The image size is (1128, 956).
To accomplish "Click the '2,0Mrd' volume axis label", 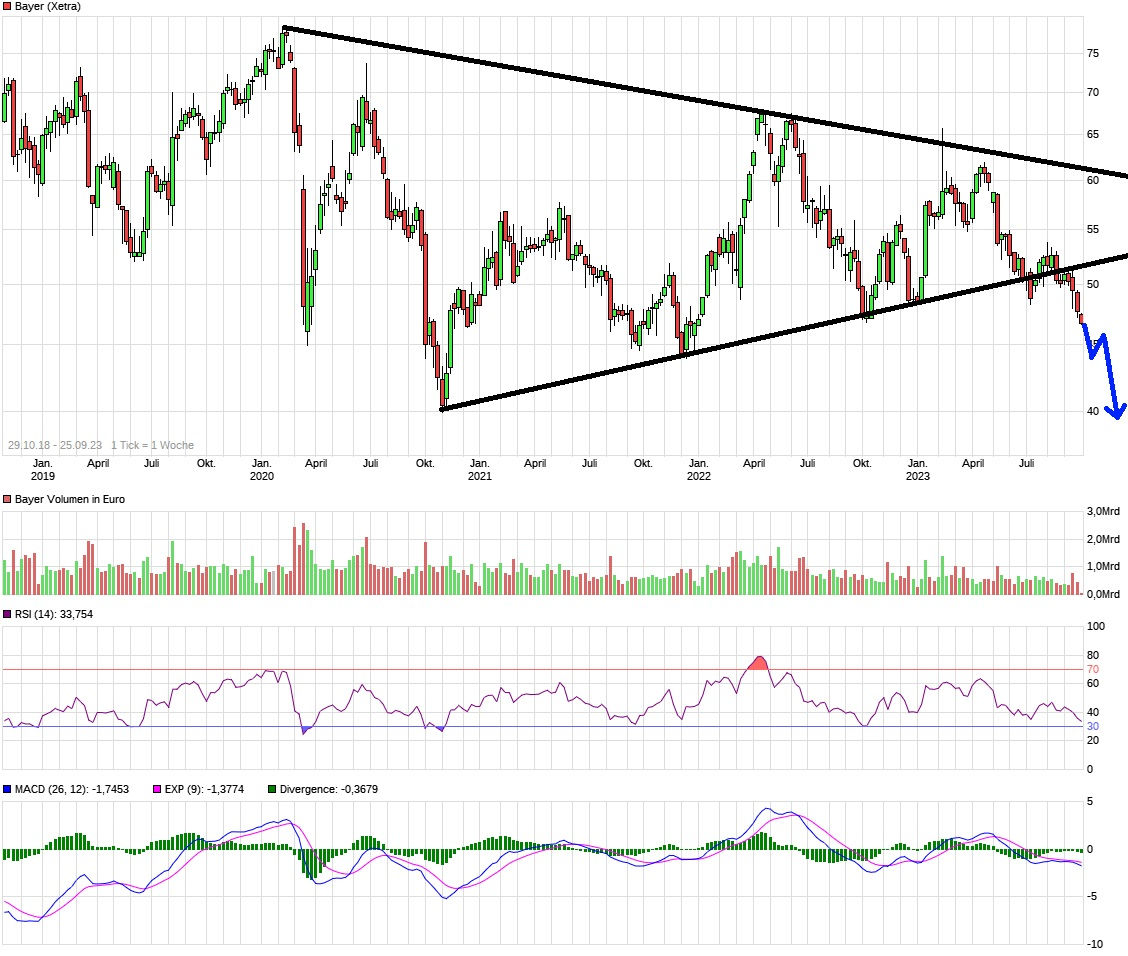I will tap(1103, 539).
